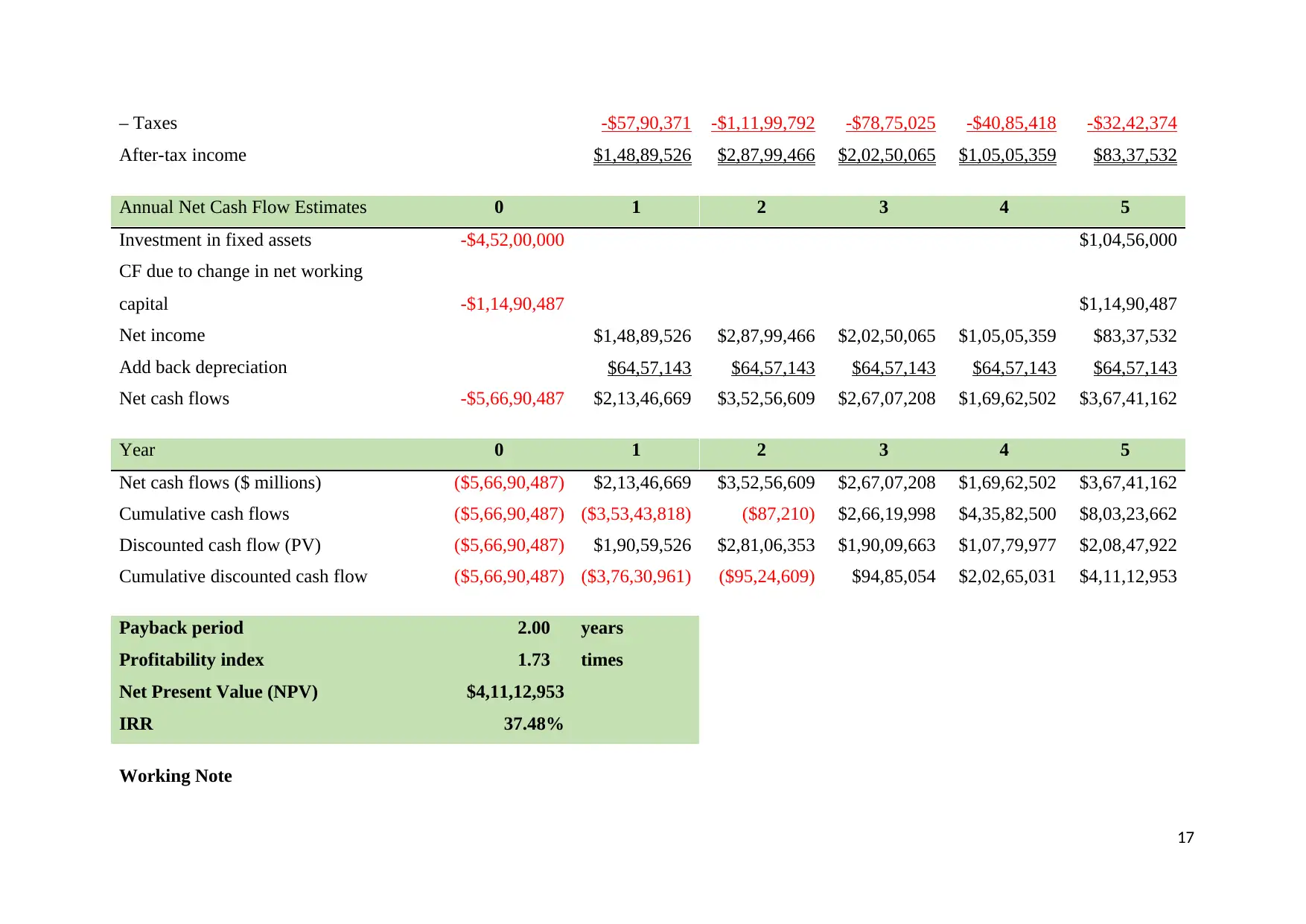Click the page number 17

click(1186, 838)
